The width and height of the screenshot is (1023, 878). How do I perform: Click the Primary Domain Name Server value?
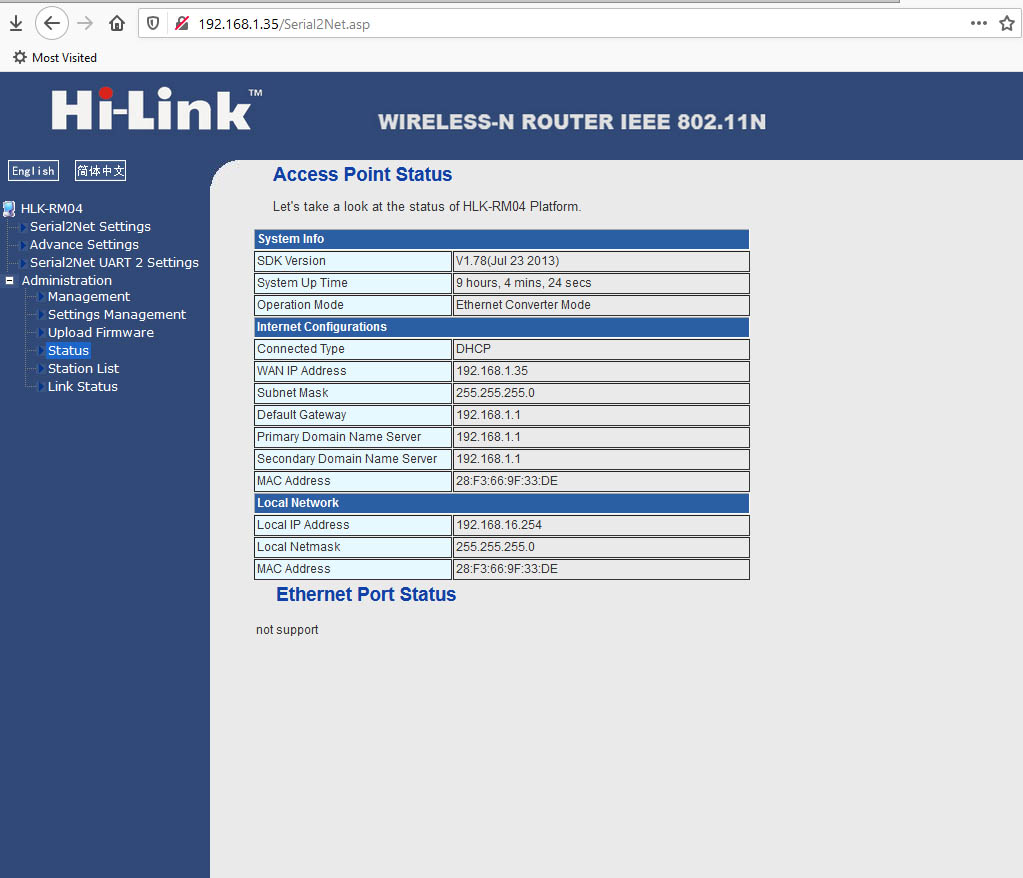(601, 437)
